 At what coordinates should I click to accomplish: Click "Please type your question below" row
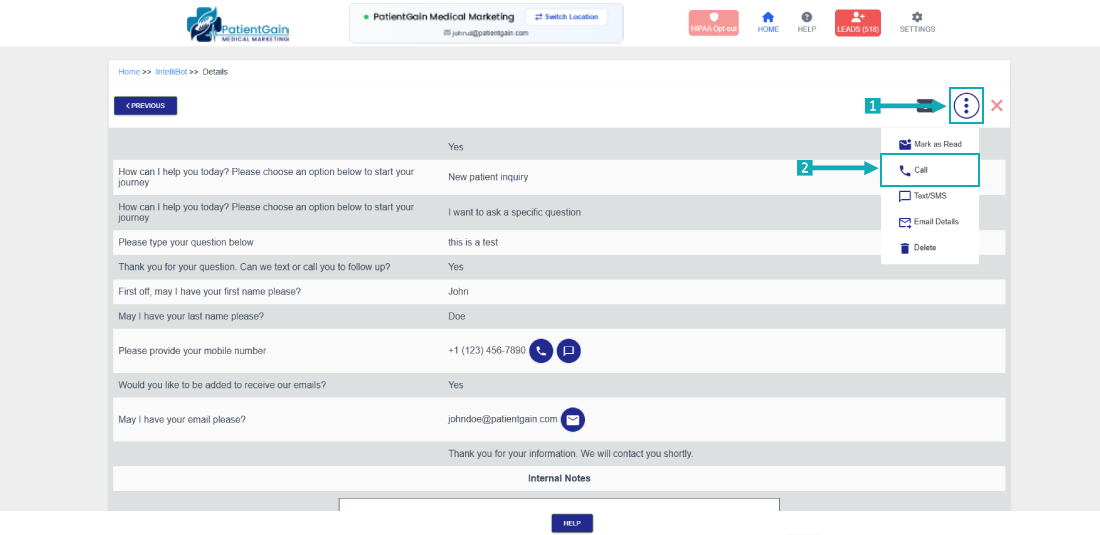pos(559,242)
